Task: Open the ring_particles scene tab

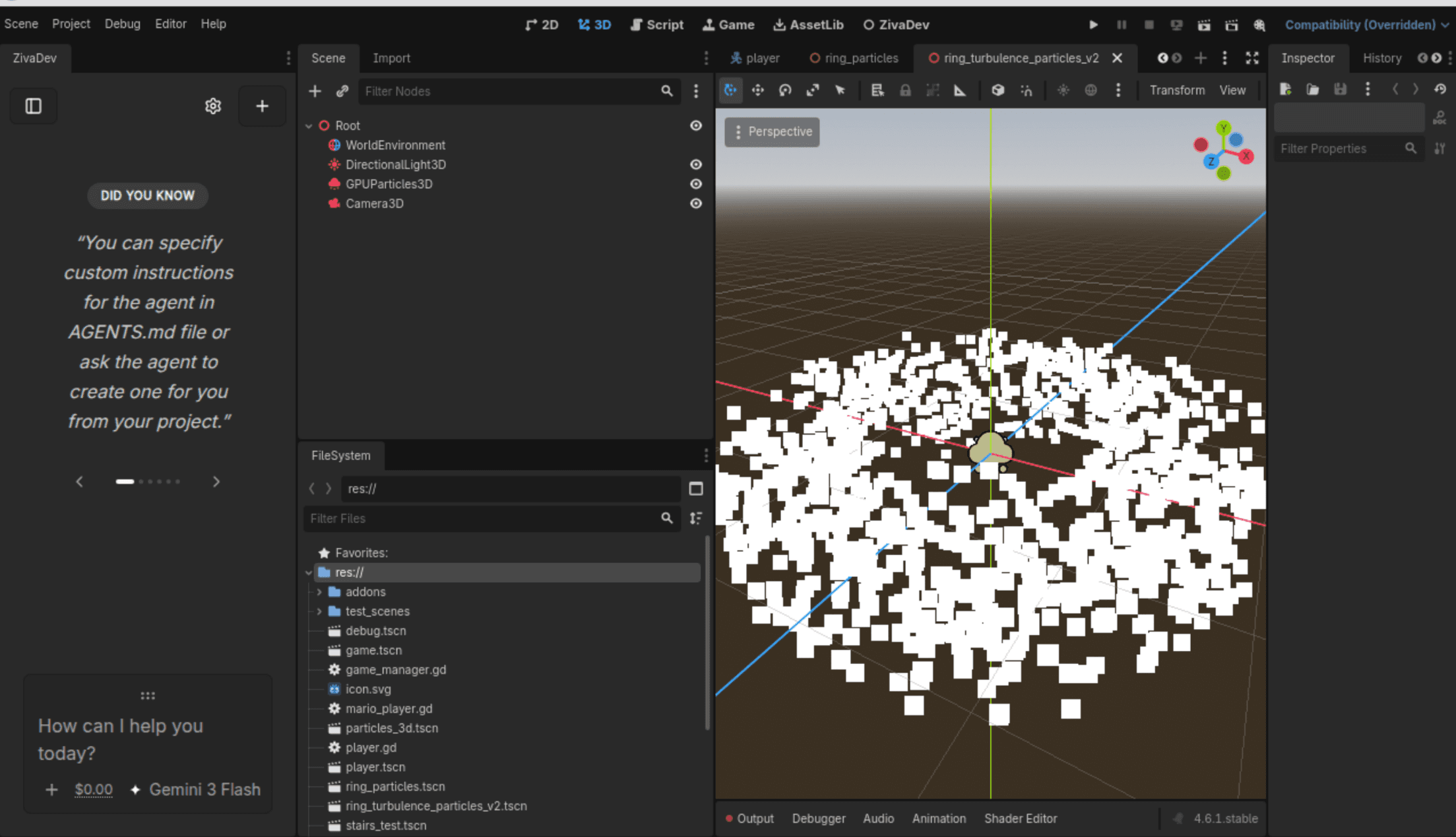Action: pyautogui.click(x=854, y=58)
